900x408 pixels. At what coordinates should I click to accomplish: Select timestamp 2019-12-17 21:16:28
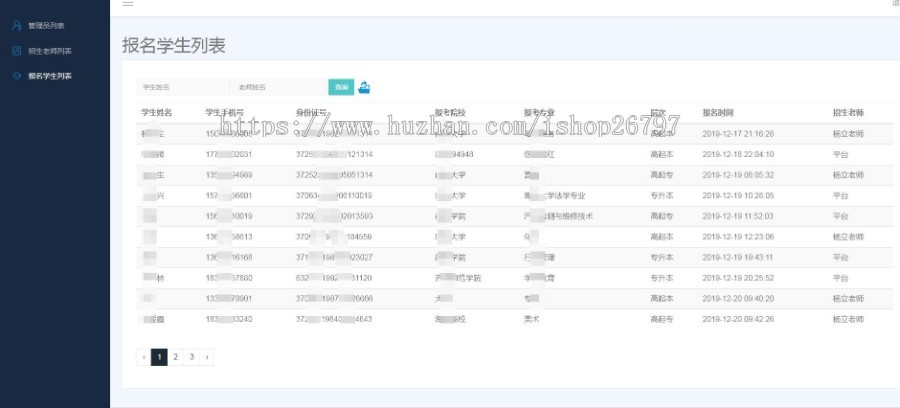click(738, 134)
